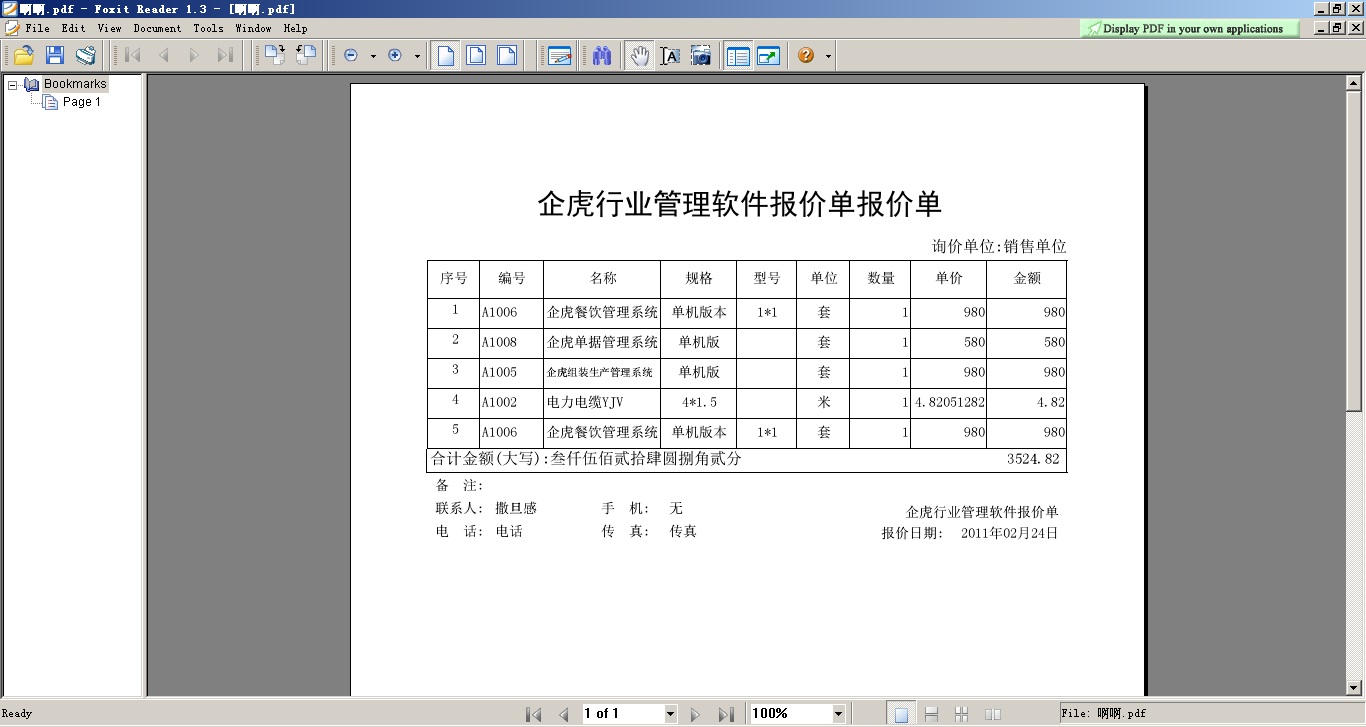Click the text '询价单位:销售单位'
The width and height of the screenshot is (1366, 727).
999,246
